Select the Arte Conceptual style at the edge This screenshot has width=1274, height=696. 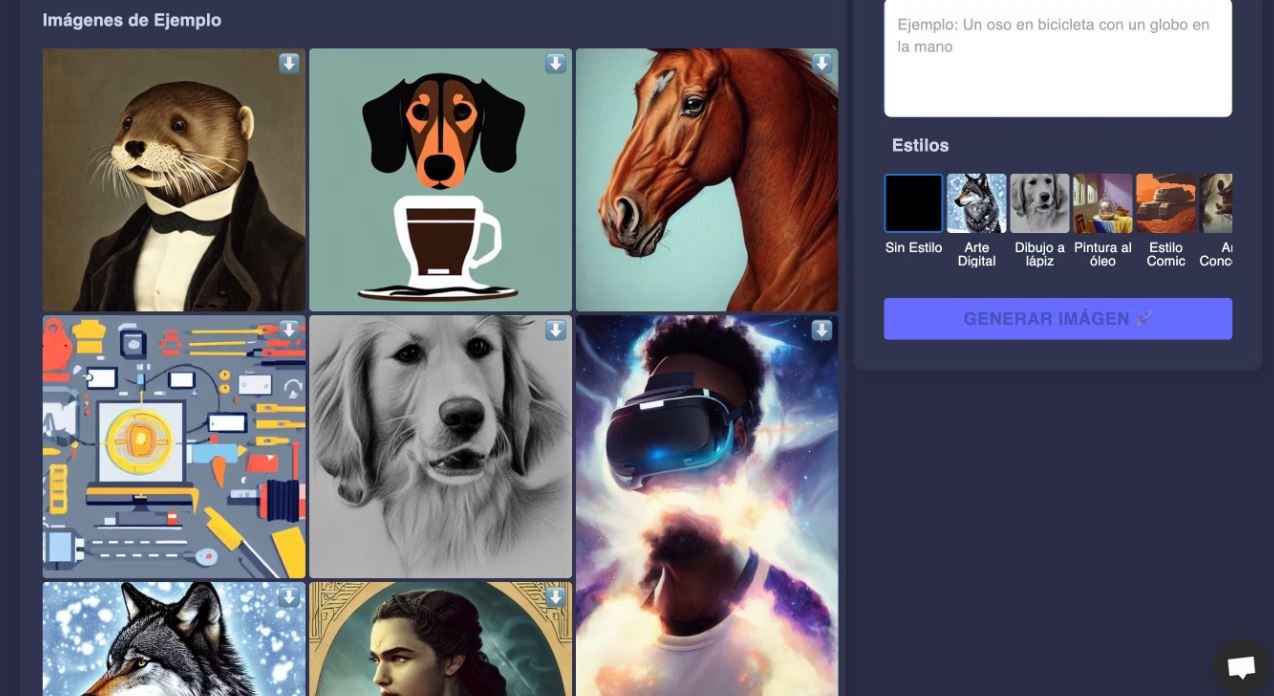point(1220,202)
